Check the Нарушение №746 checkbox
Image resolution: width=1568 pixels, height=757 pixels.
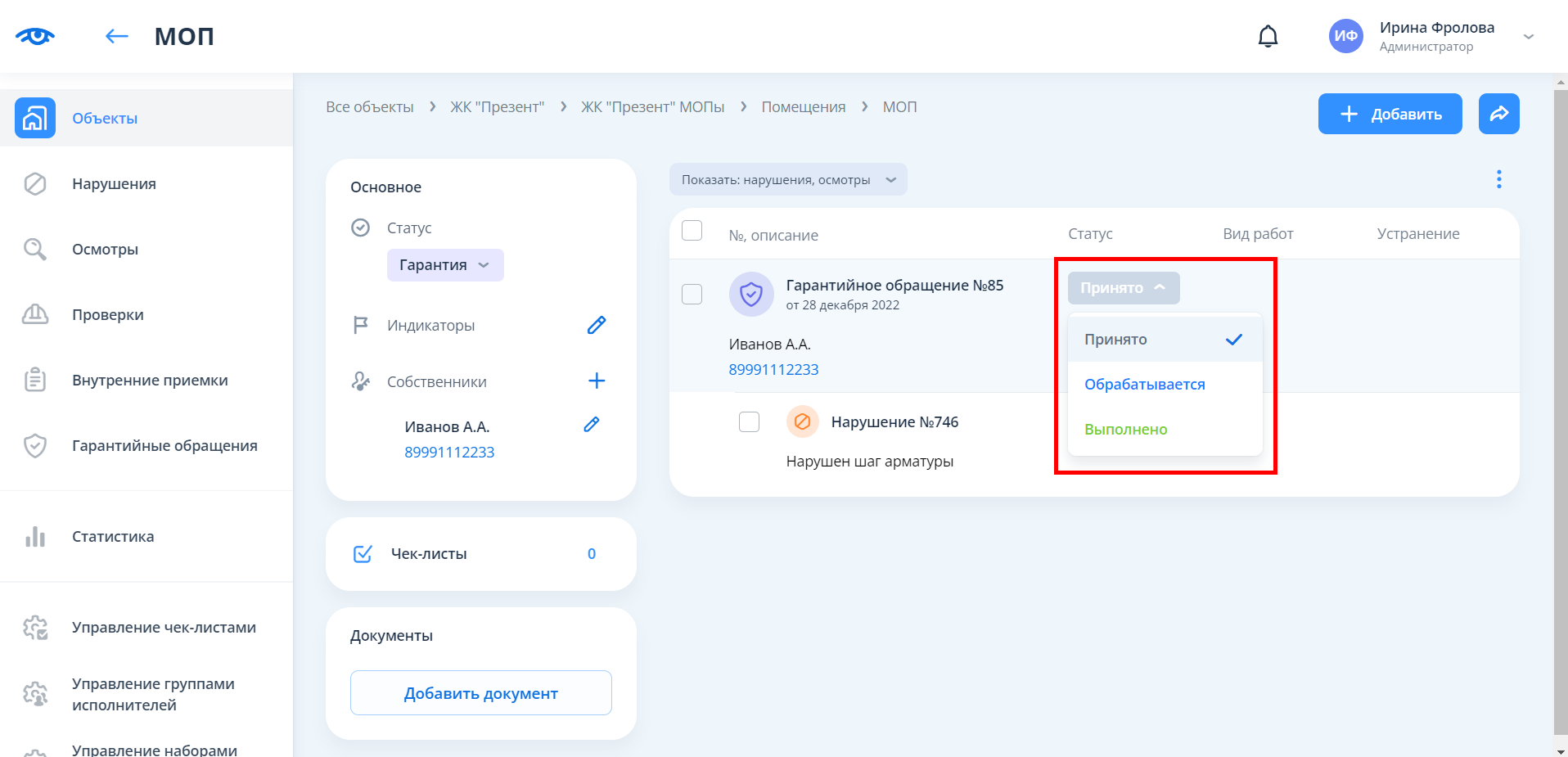(x=749, y=421)
